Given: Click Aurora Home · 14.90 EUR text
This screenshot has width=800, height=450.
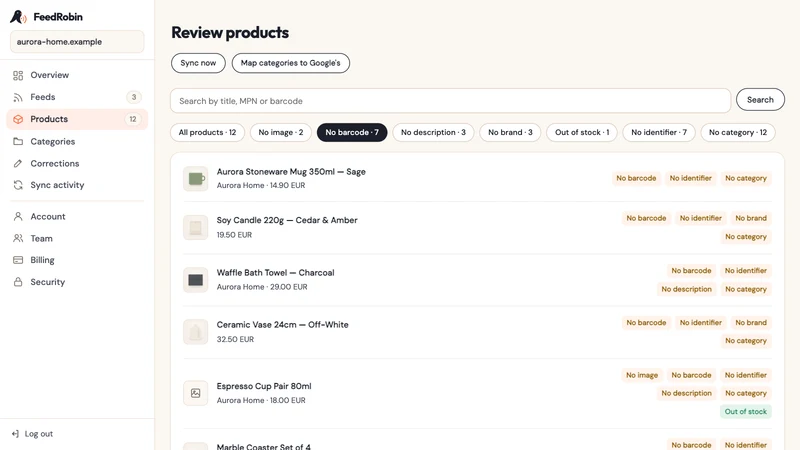Looking at the screenshot, I should pos(261,186).
